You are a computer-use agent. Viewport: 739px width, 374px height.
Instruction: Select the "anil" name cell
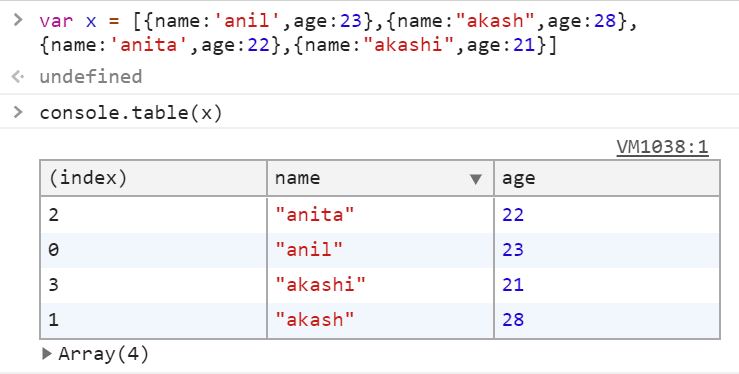[x=380, y=250]
